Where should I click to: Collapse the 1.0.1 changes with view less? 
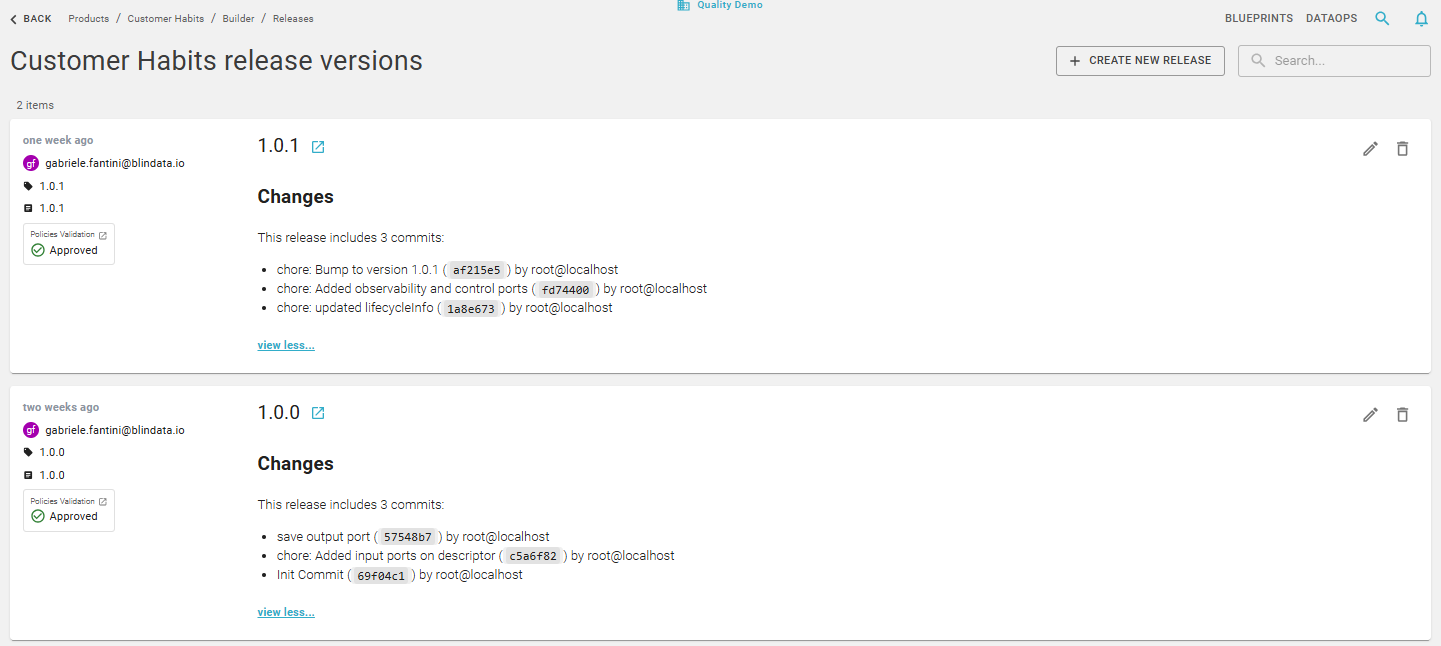click(x=285, y=344)
